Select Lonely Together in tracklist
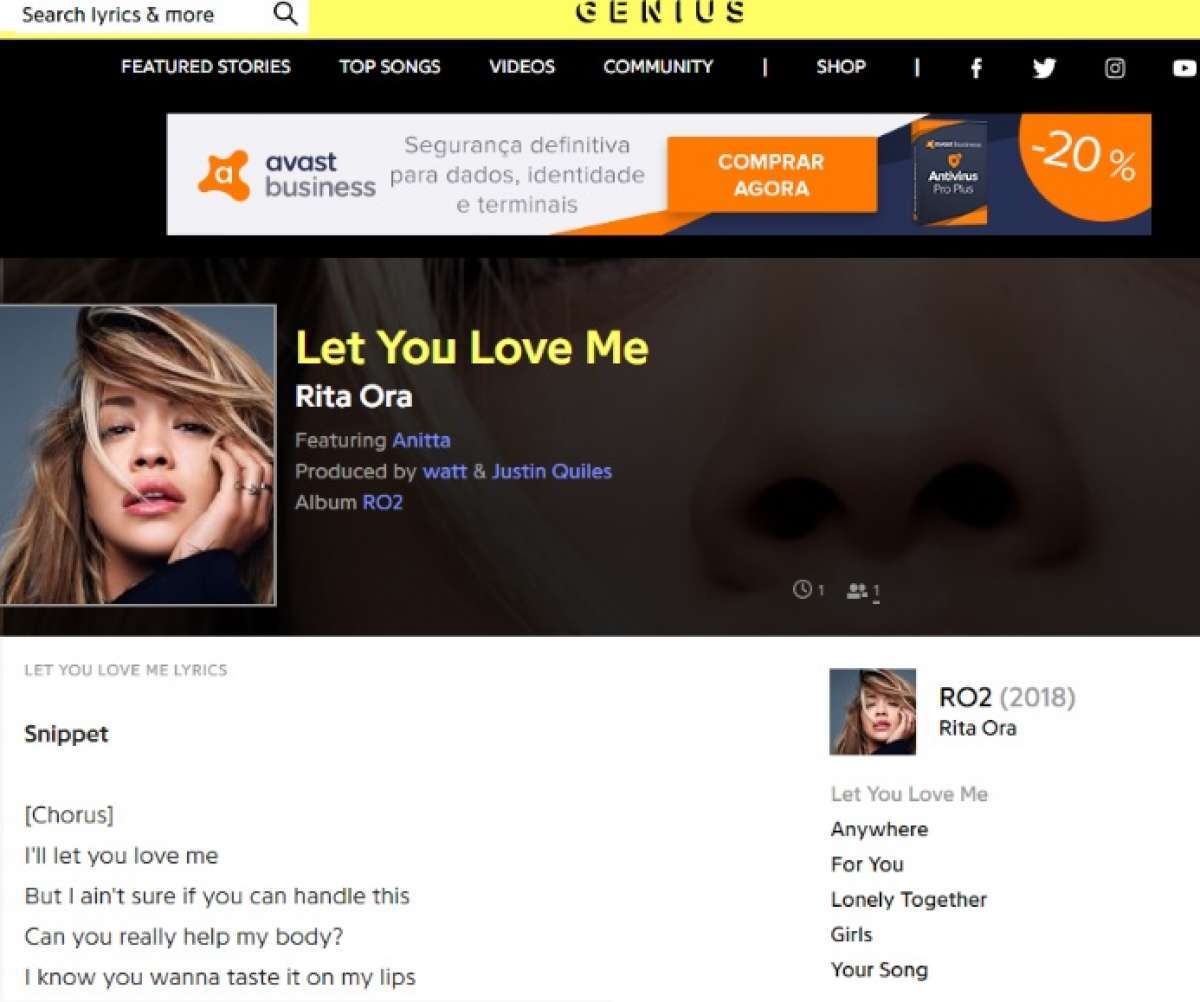 click(908, 900)
